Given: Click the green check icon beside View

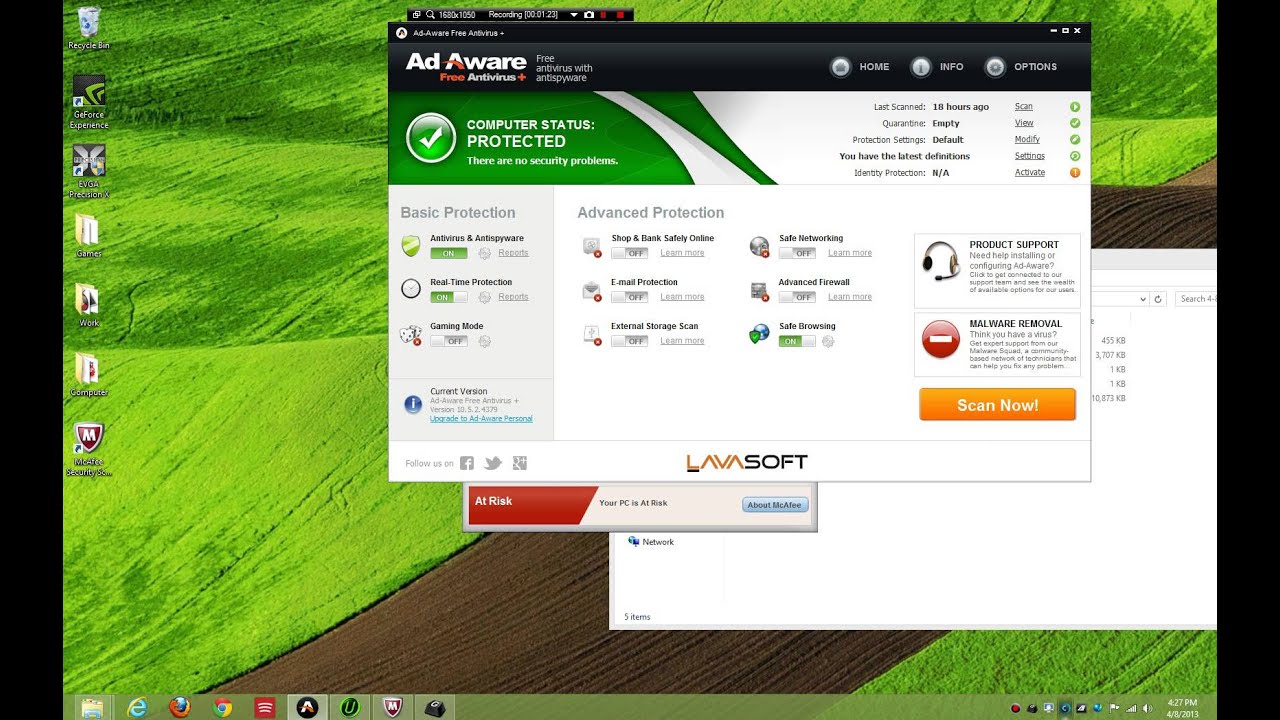Looking at the screenshot, I should [1075, 123].
